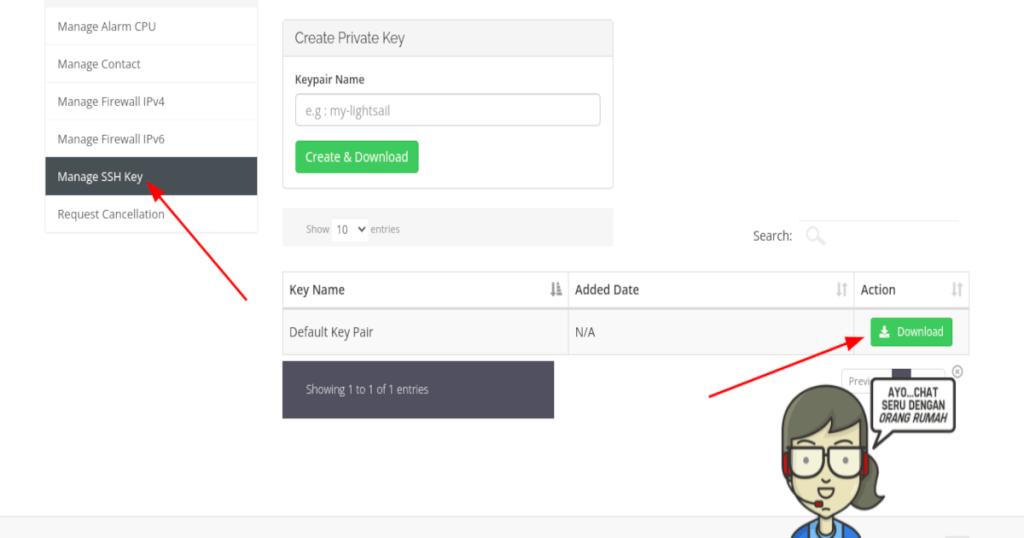Download the Default Key Pair
Image resolution: width=1024 pixels, height=538 pixels.
coord(911,332)
